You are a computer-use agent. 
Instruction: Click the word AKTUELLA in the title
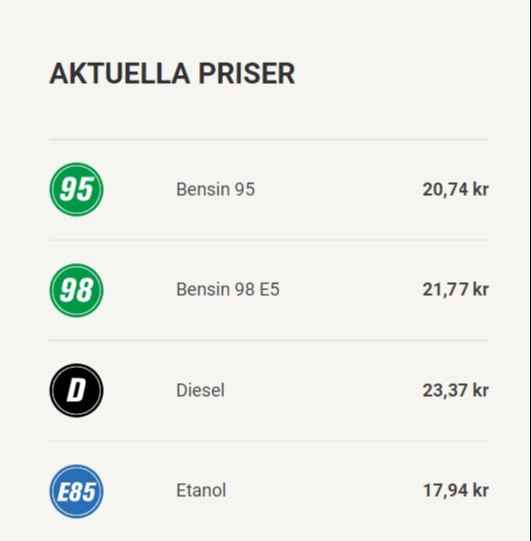click(119, 73)
